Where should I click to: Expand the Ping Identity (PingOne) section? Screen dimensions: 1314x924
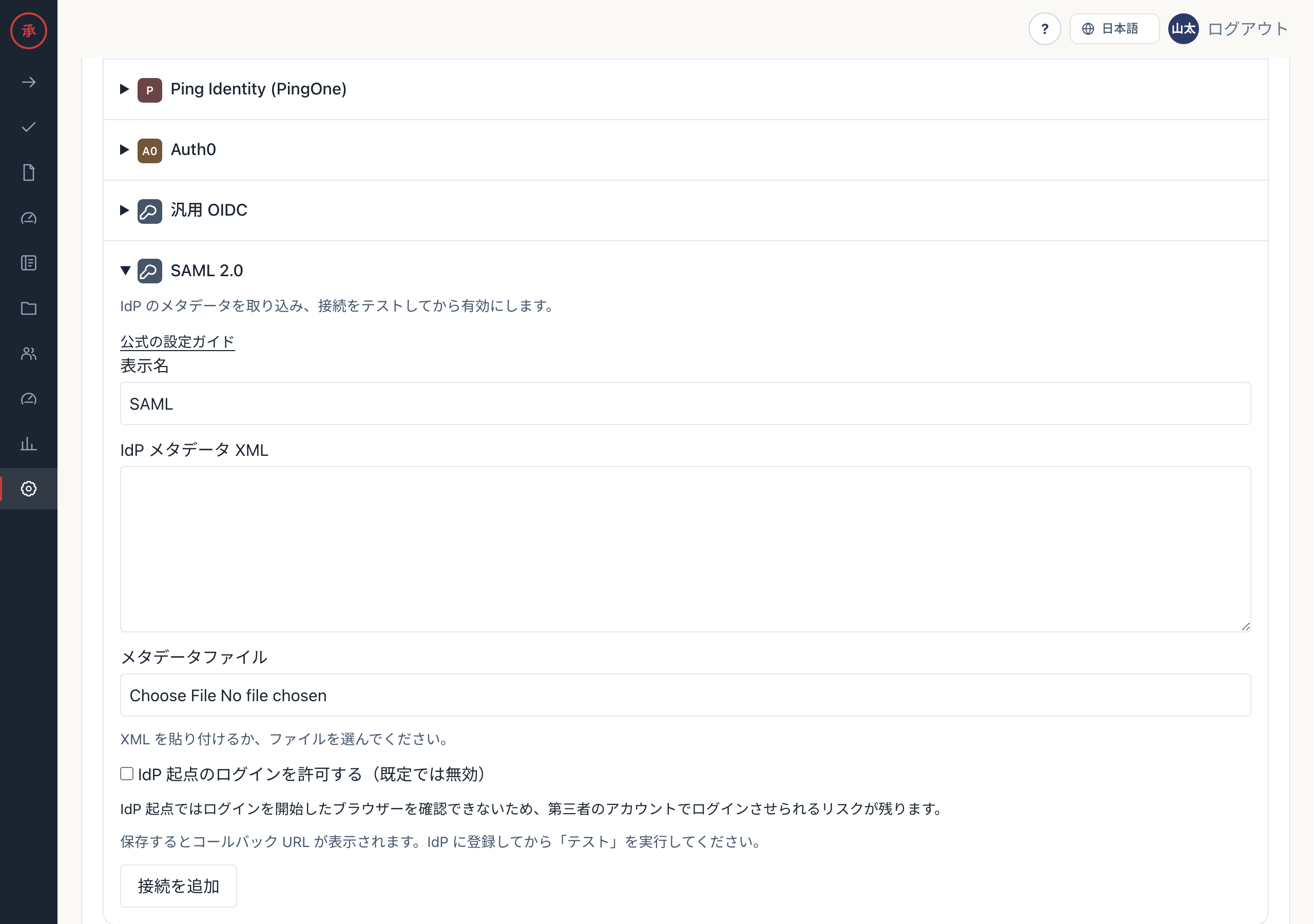point(124,89)
